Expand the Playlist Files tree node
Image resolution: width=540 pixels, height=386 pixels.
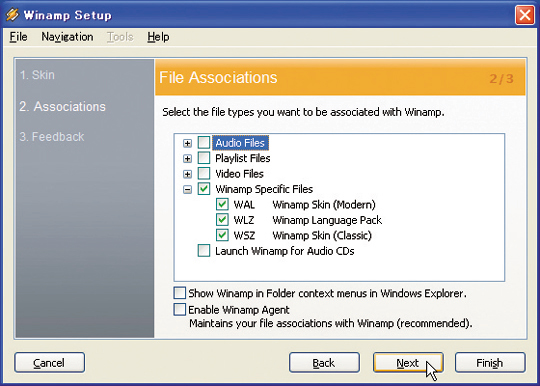187,159
